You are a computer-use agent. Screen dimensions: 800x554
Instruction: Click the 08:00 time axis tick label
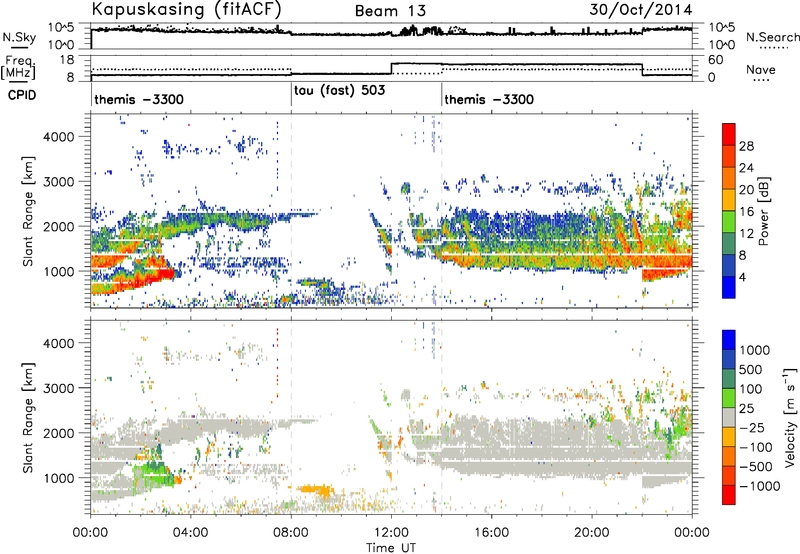pos(291,532)
